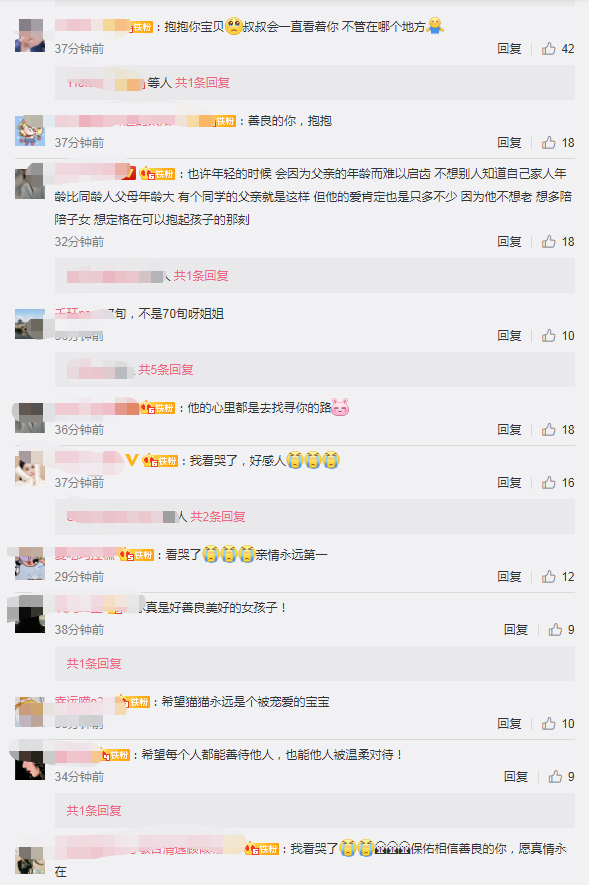Show '共1条回复' under 善待他人 comment
The width and height of the screenshot is (589, 885).
tap(94, 811)
